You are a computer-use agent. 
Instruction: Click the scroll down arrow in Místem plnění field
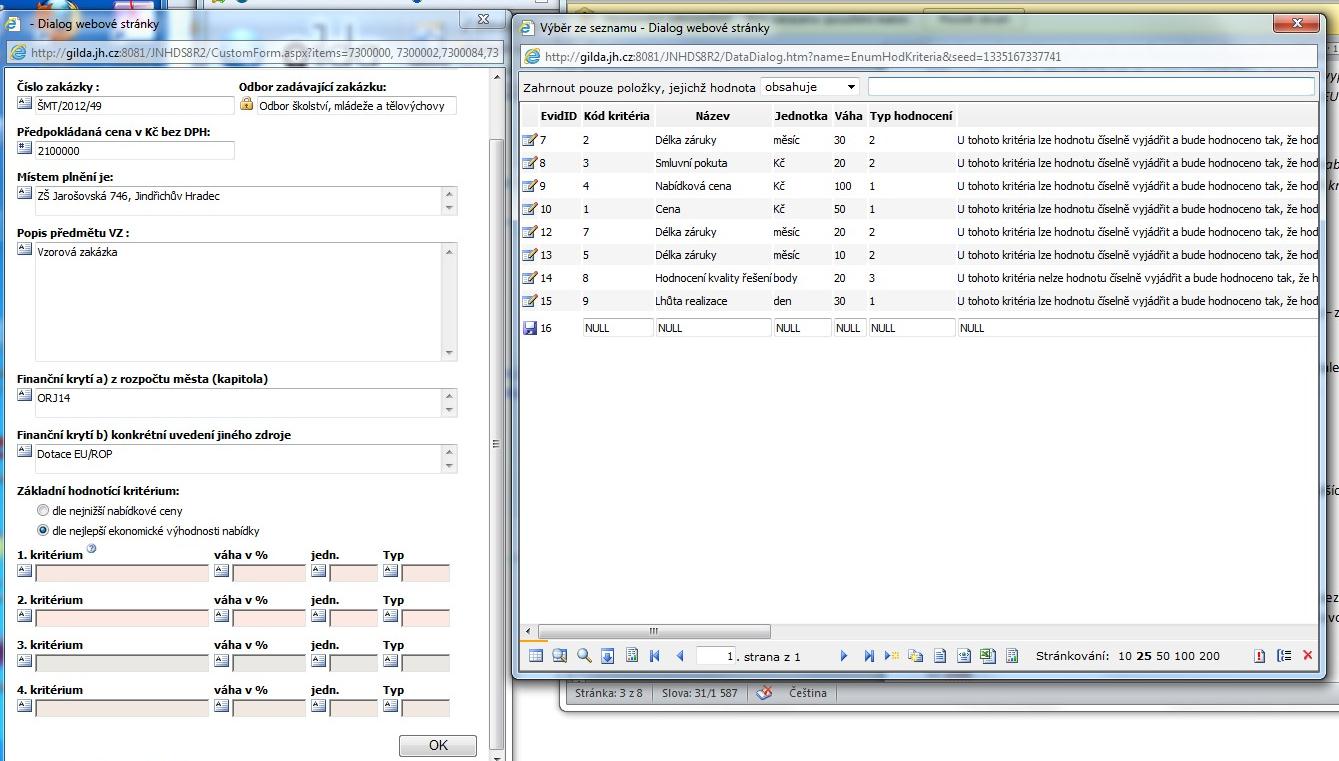[450, 208]
